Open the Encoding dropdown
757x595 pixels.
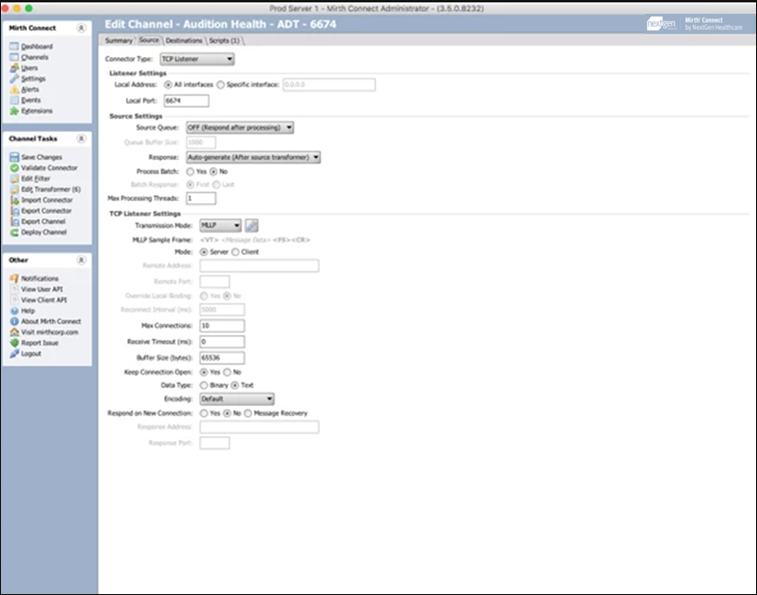pos(237,399)
